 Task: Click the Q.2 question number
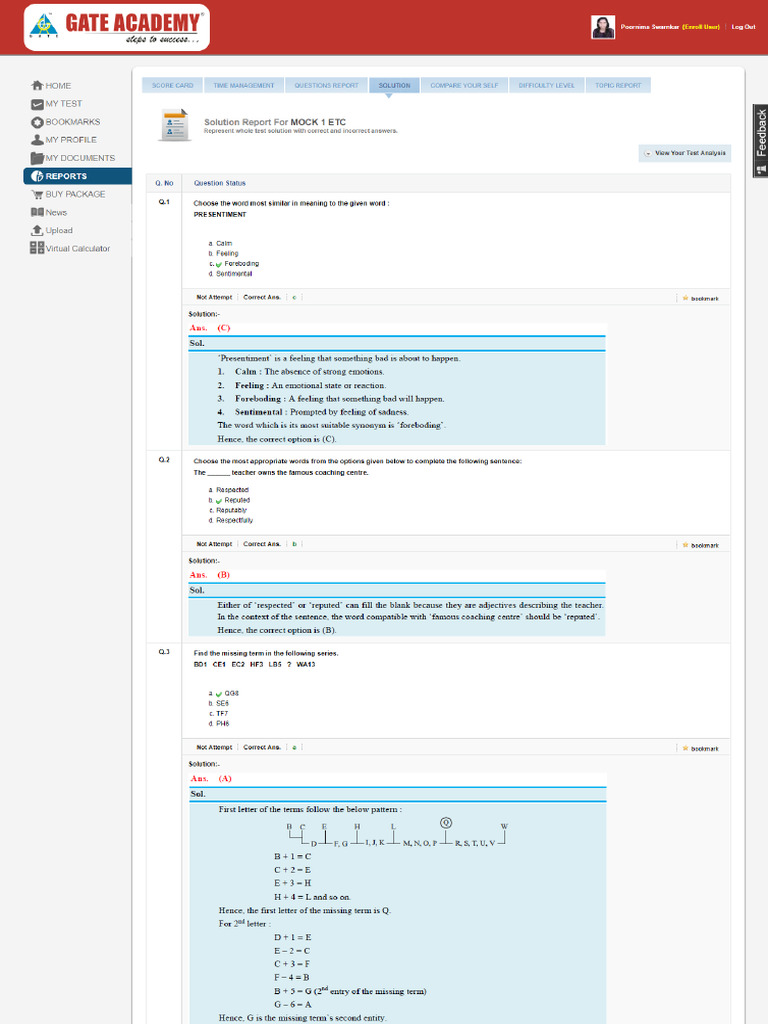(164, 460)
